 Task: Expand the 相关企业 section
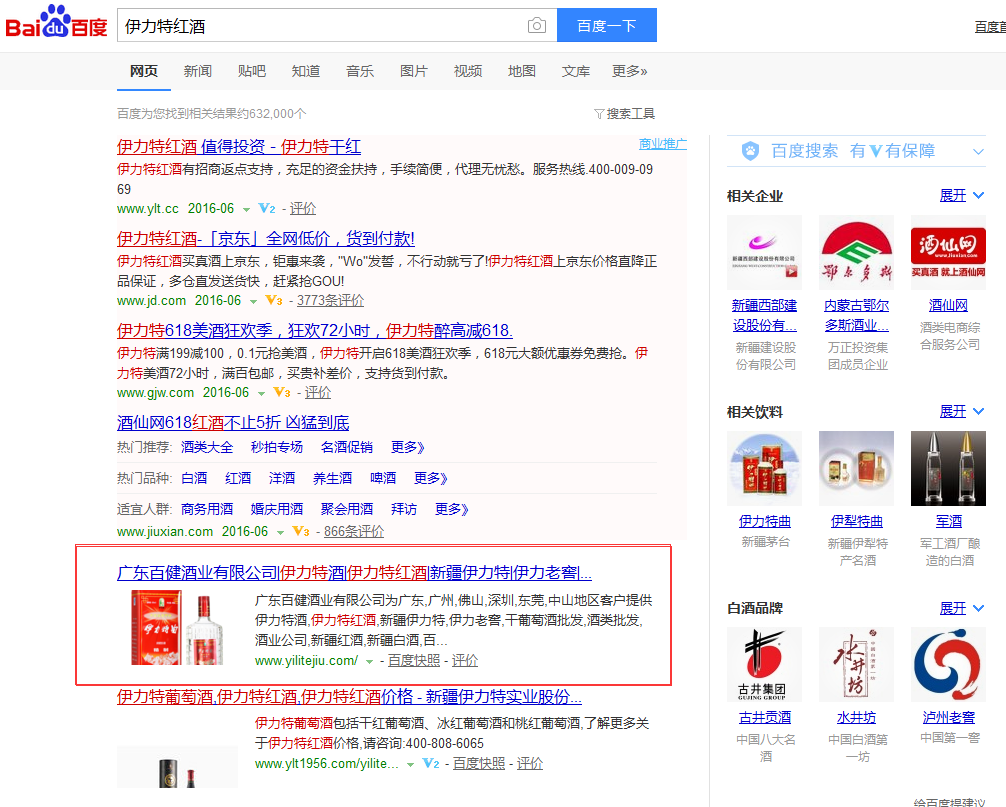tap(961, 196)
